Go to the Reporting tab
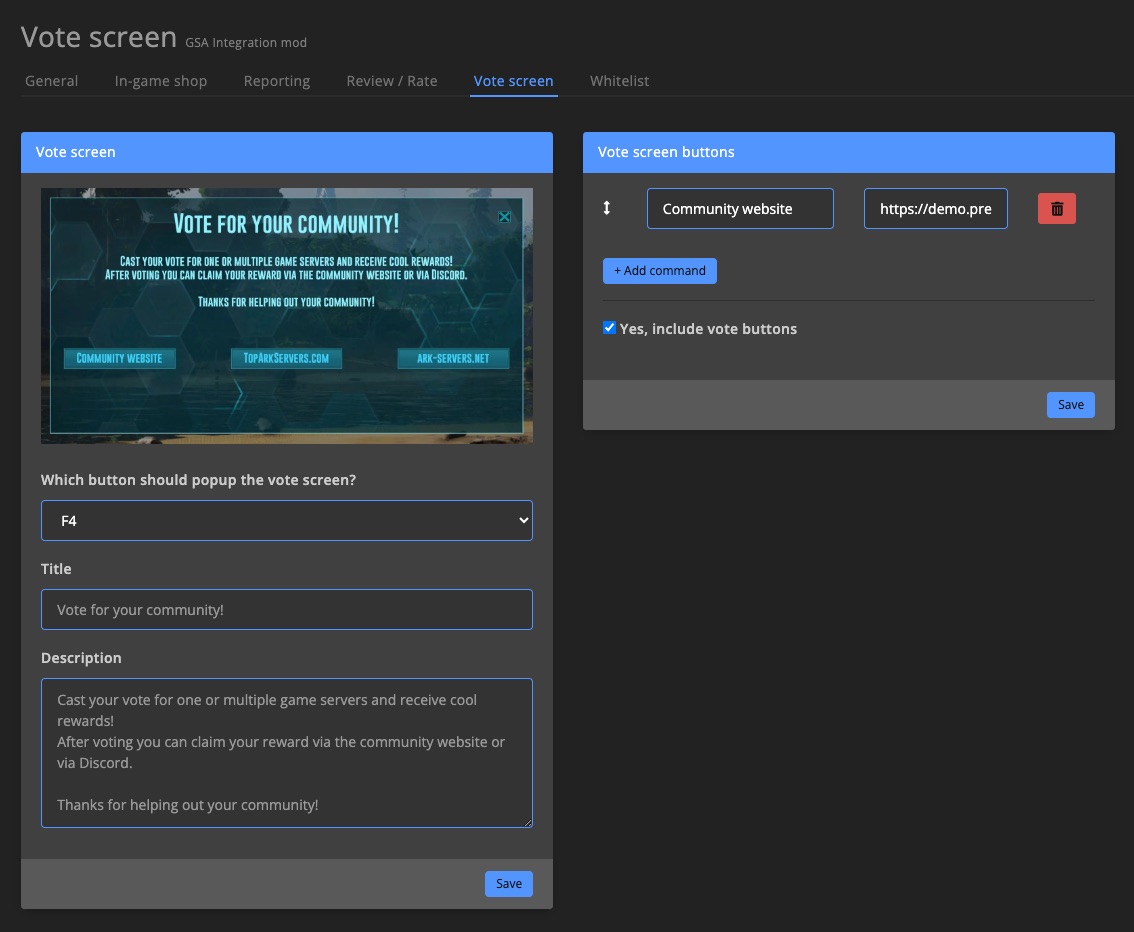This screenshot has height=932, width=1134. pos(276,81)
